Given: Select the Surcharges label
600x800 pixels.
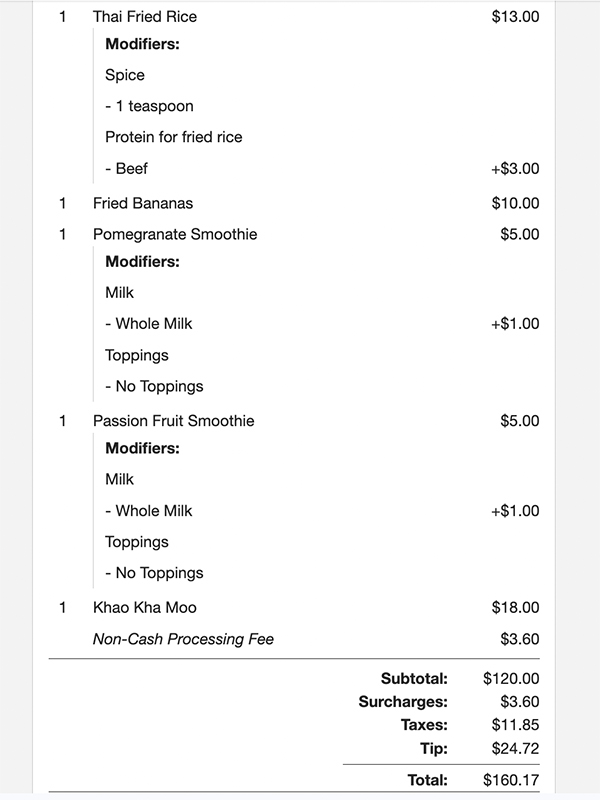Looking at the screenshot, I should tap(403, 702).
